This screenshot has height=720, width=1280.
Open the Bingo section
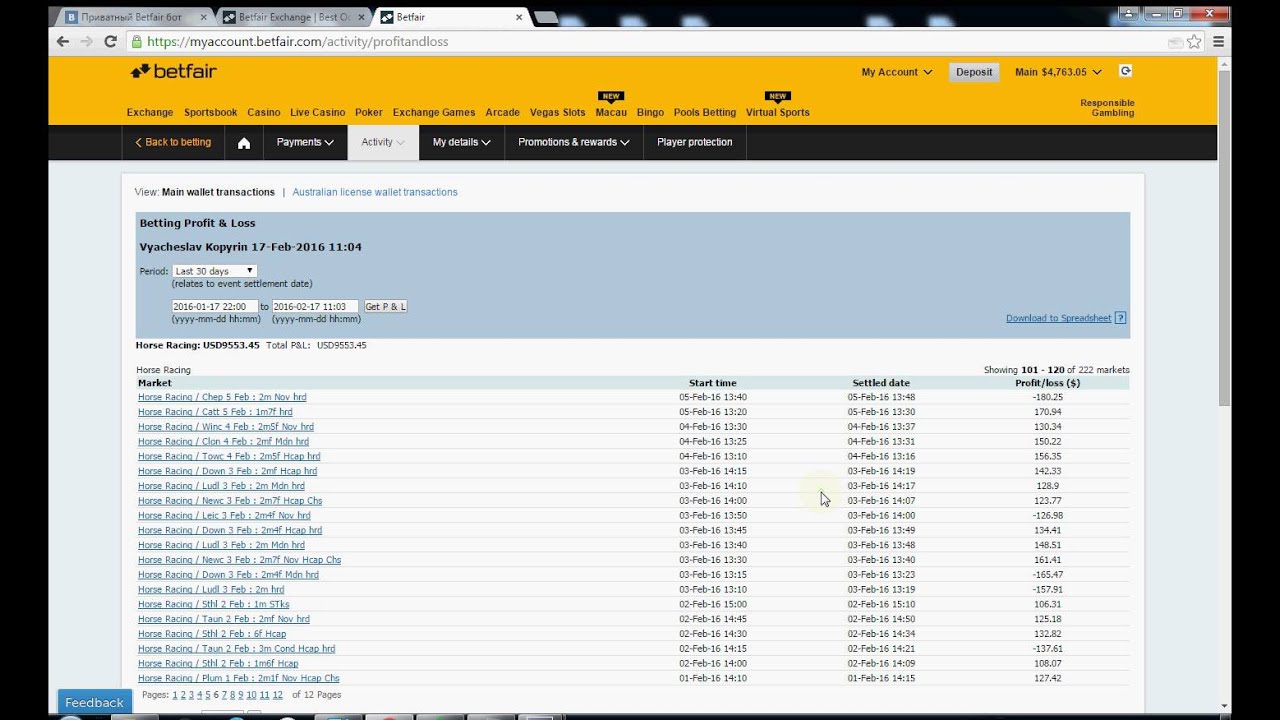[650, 113]
